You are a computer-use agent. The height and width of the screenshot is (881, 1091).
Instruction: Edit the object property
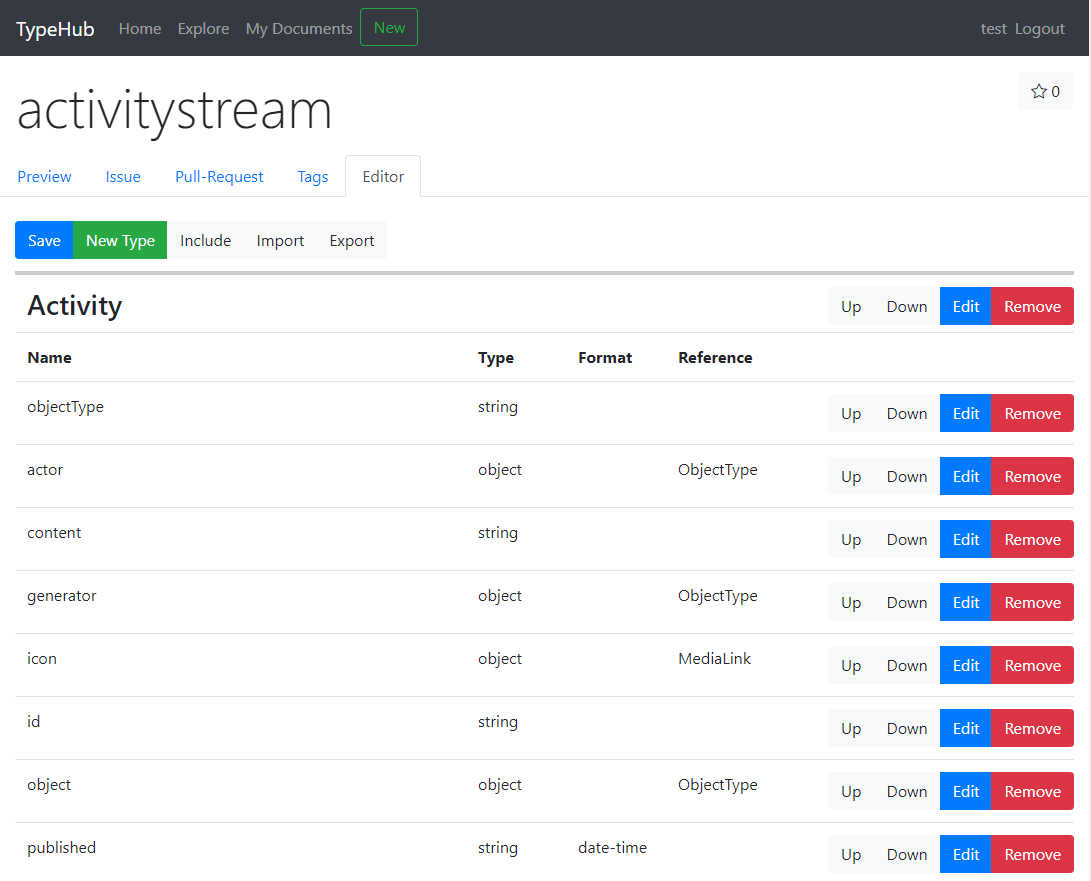pos(966,791)
